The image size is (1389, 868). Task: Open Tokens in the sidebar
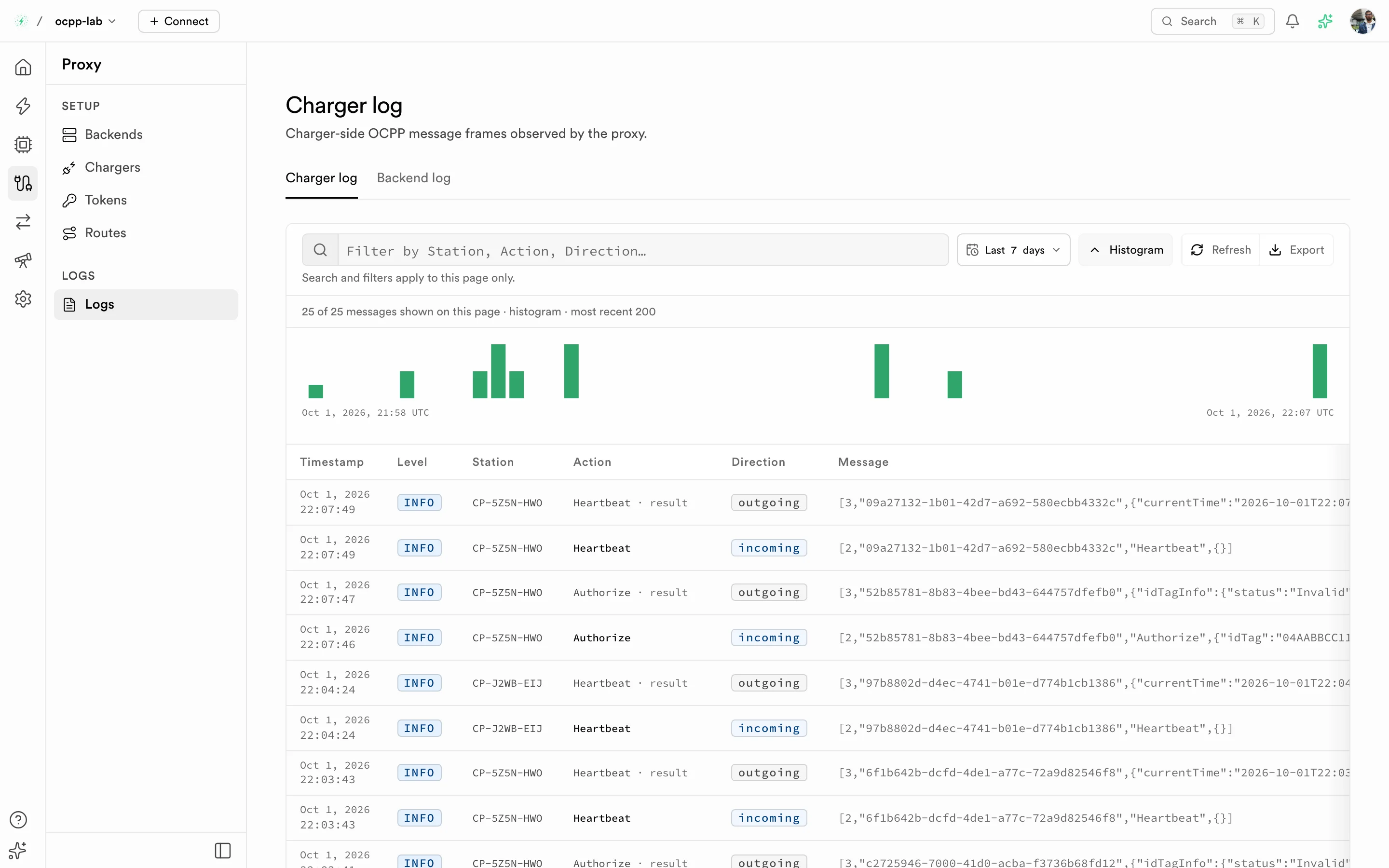pos(146,200)
